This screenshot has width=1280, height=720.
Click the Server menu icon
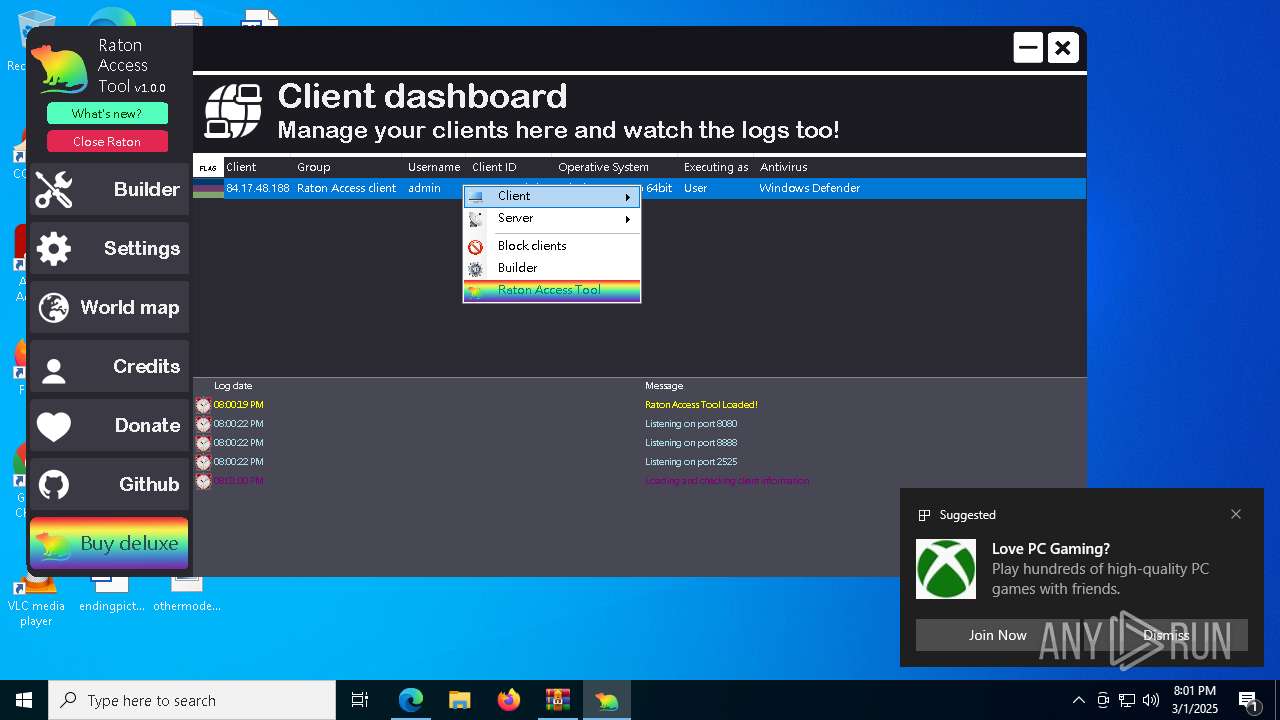click(x=476, y=219)
